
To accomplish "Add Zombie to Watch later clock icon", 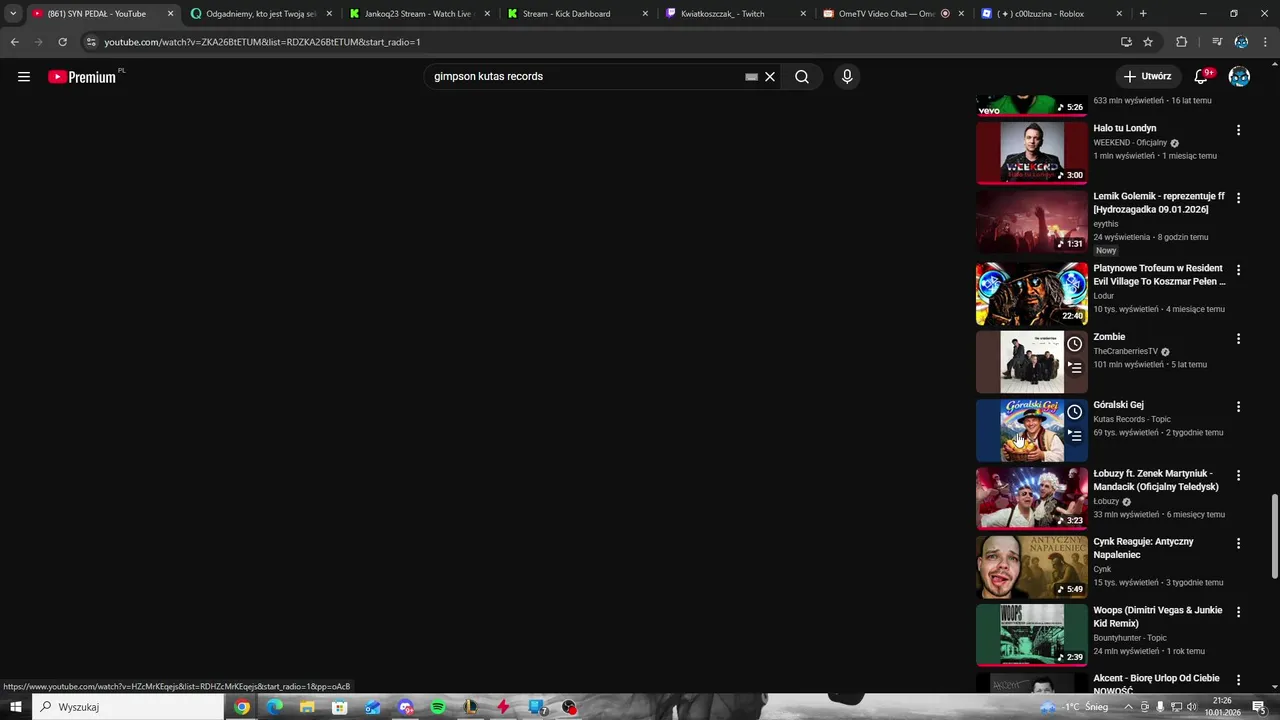I will click(x=1074, y=344).
